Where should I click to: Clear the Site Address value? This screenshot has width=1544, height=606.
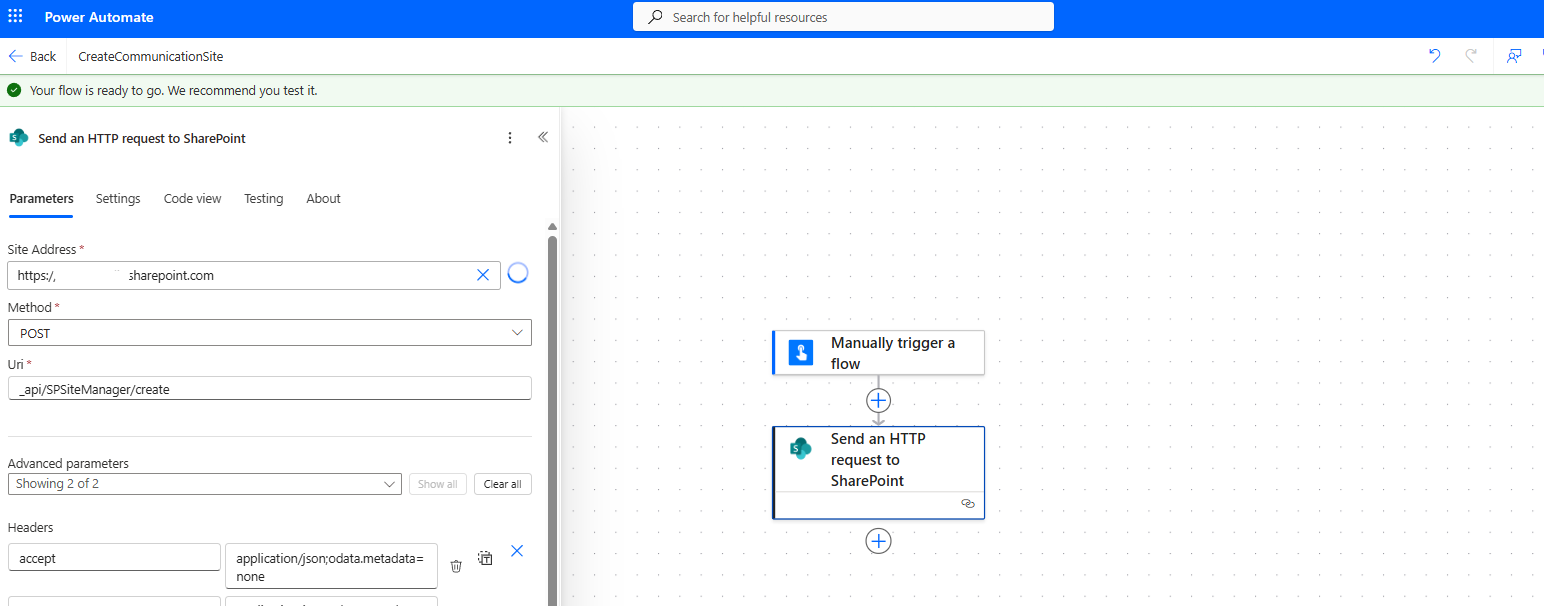click(x=482, y=275)
